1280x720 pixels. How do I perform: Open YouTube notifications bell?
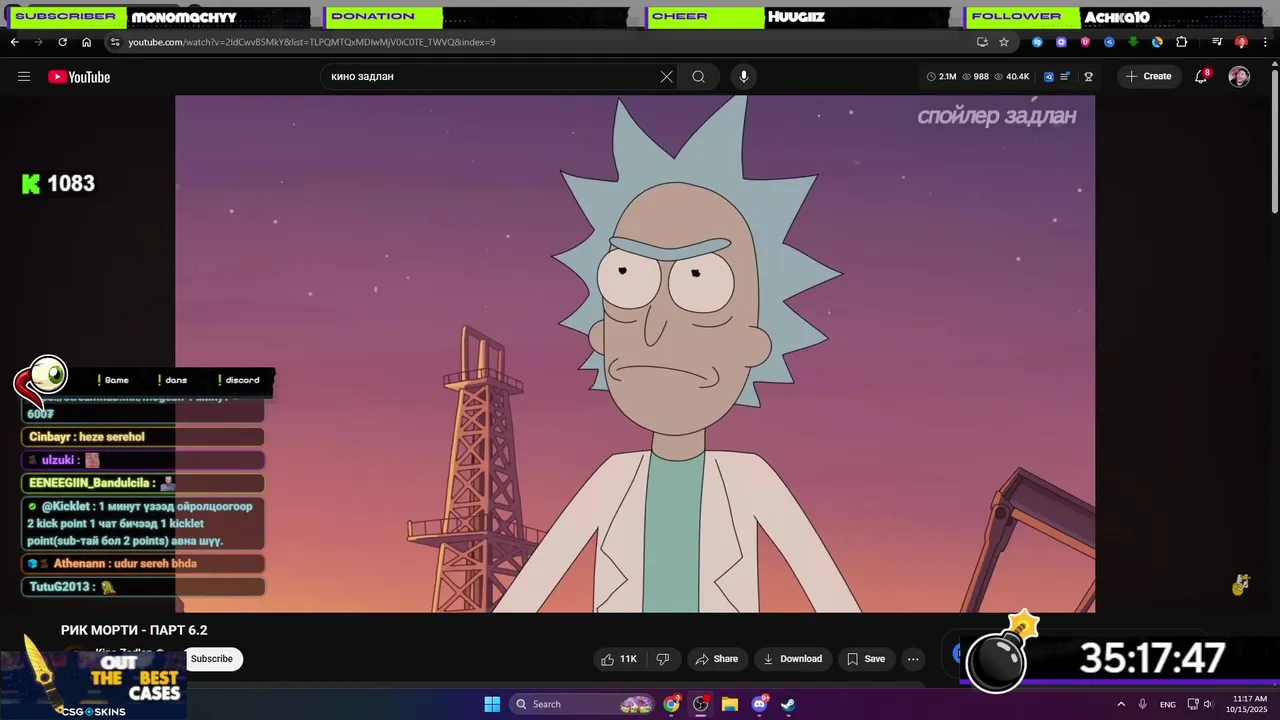(1202, 77)
